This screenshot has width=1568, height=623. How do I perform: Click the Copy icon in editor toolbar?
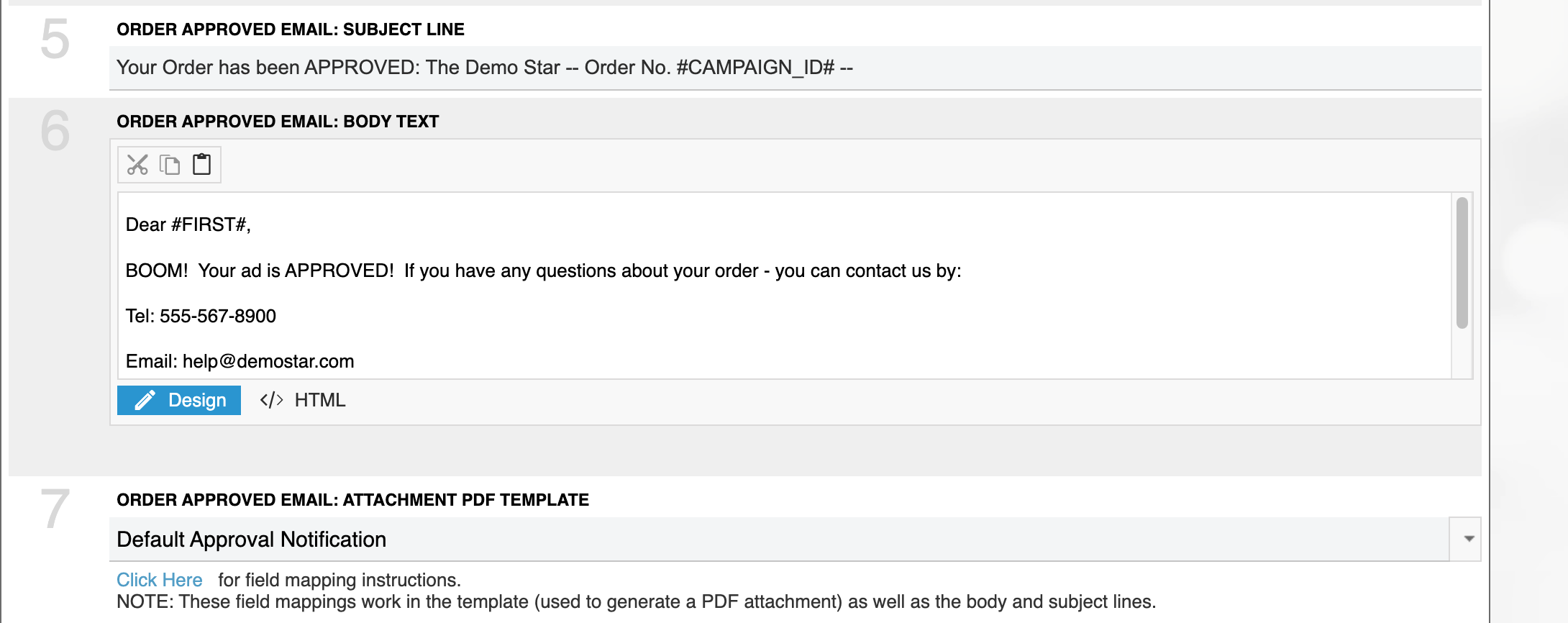click(x=170, y=165)
